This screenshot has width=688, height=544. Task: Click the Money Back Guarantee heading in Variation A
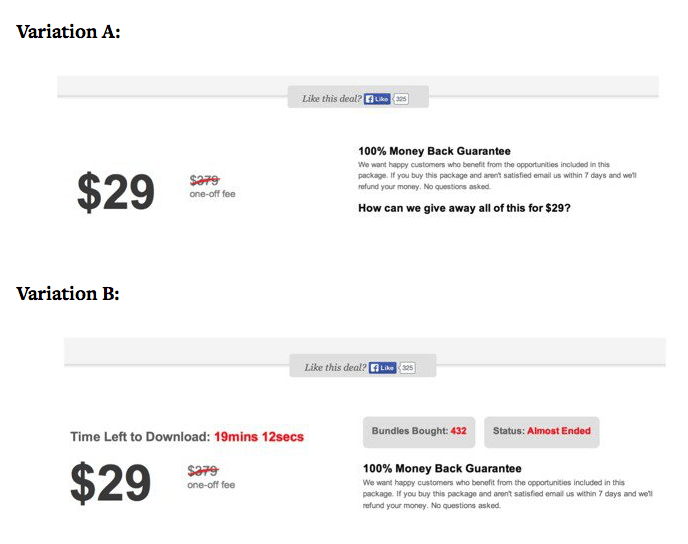[x=434, y=151]
